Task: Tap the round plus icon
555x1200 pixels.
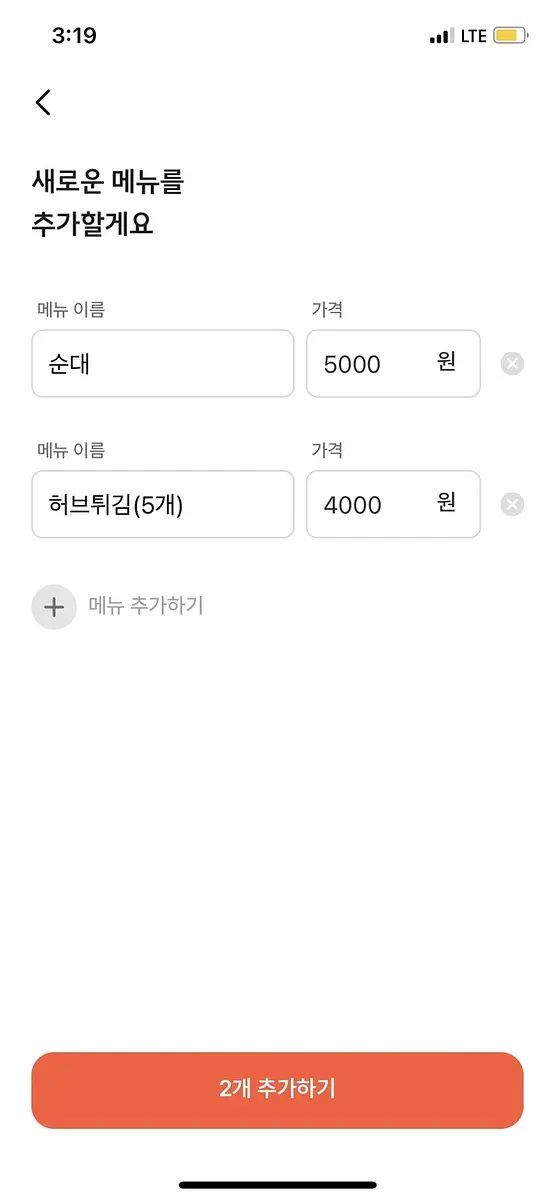Action: click(54, 606)
